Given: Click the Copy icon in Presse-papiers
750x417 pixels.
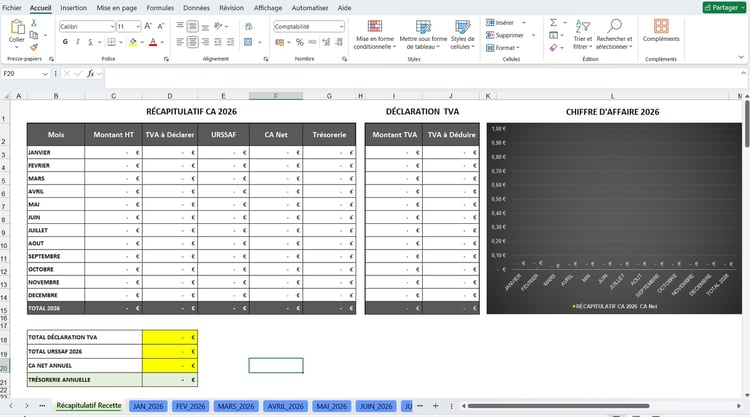Looking at the screenshot, I should (x=33, y=35).
